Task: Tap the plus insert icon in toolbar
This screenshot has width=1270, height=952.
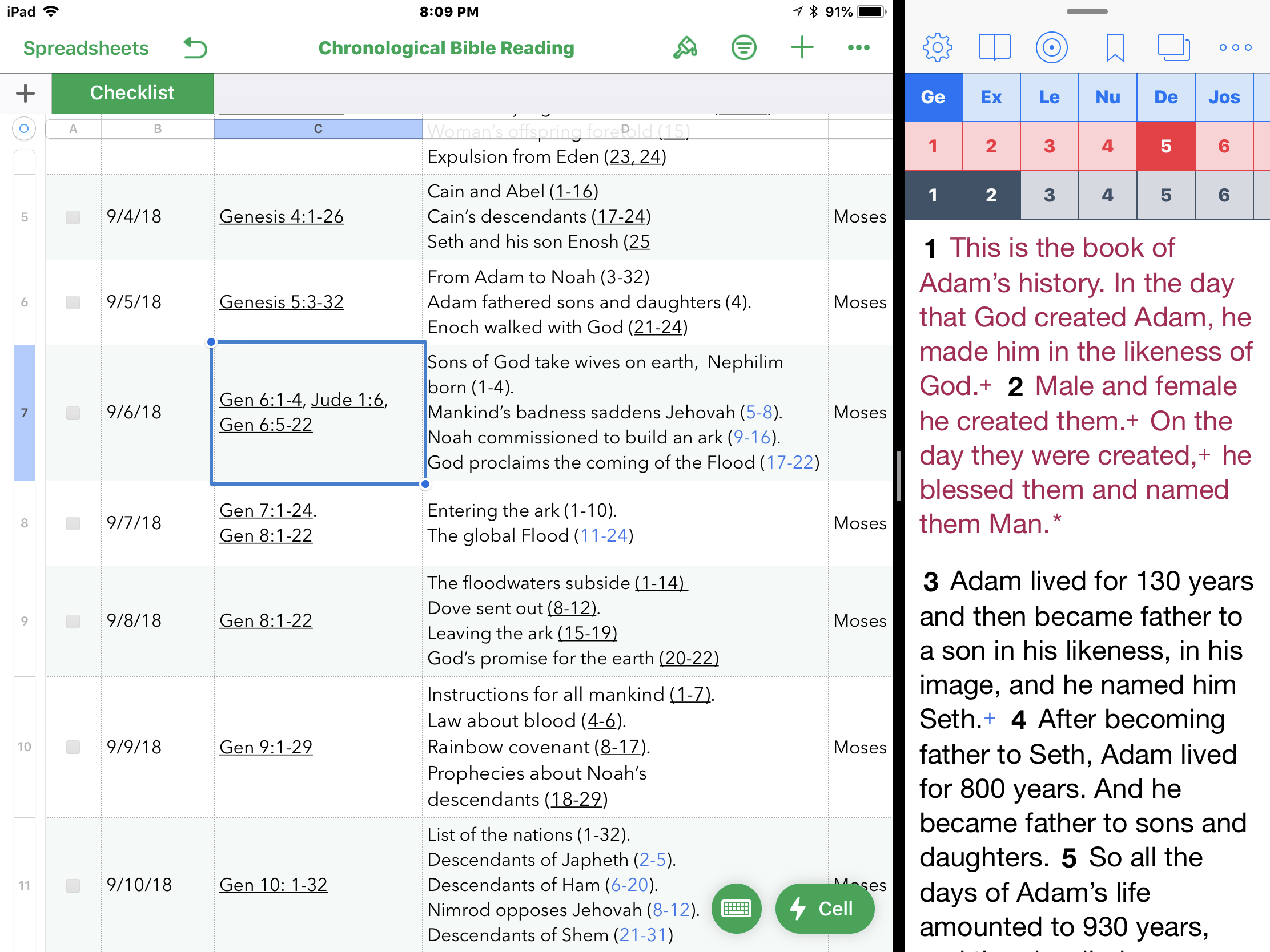Action: click(x=802, y=47)
